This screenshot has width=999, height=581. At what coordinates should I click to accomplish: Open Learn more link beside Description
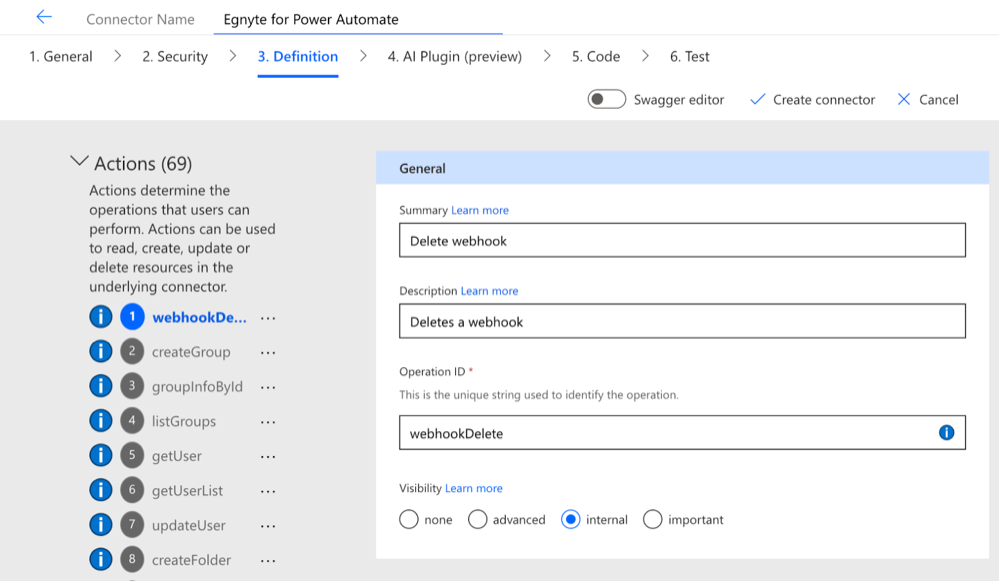click(489, 291)
